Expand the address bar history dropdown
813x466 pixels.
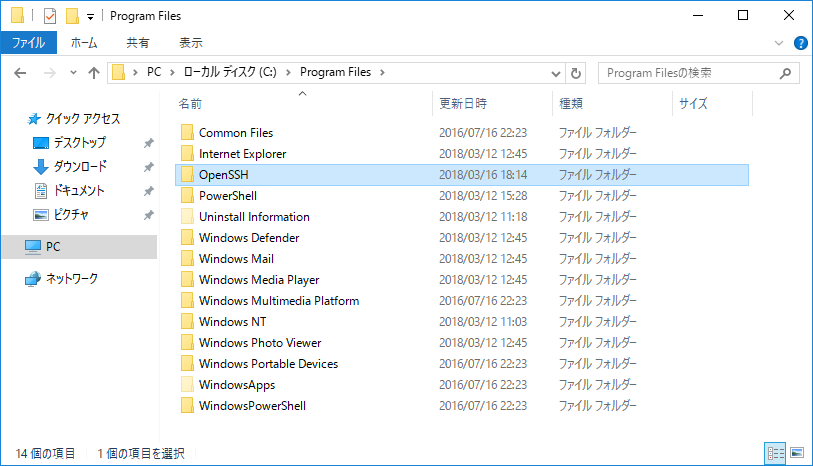click(x=556, y=74)
